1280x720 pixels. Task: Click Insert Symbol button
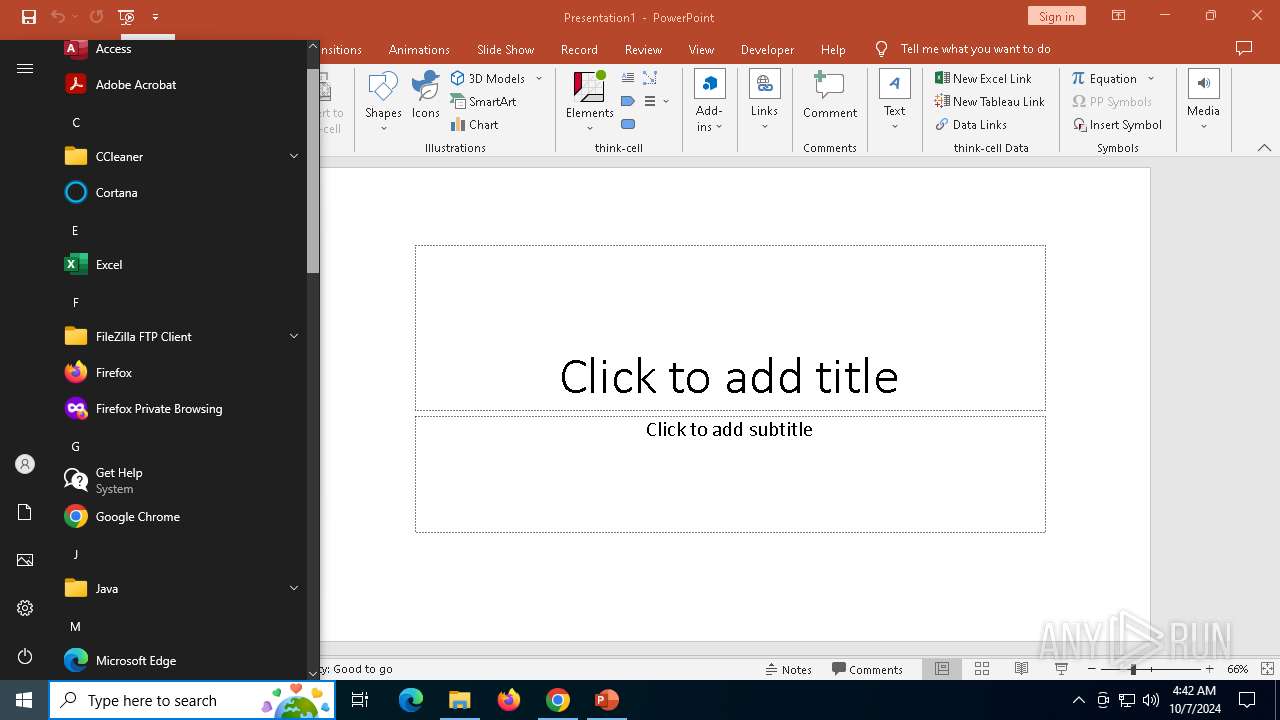1118,124
